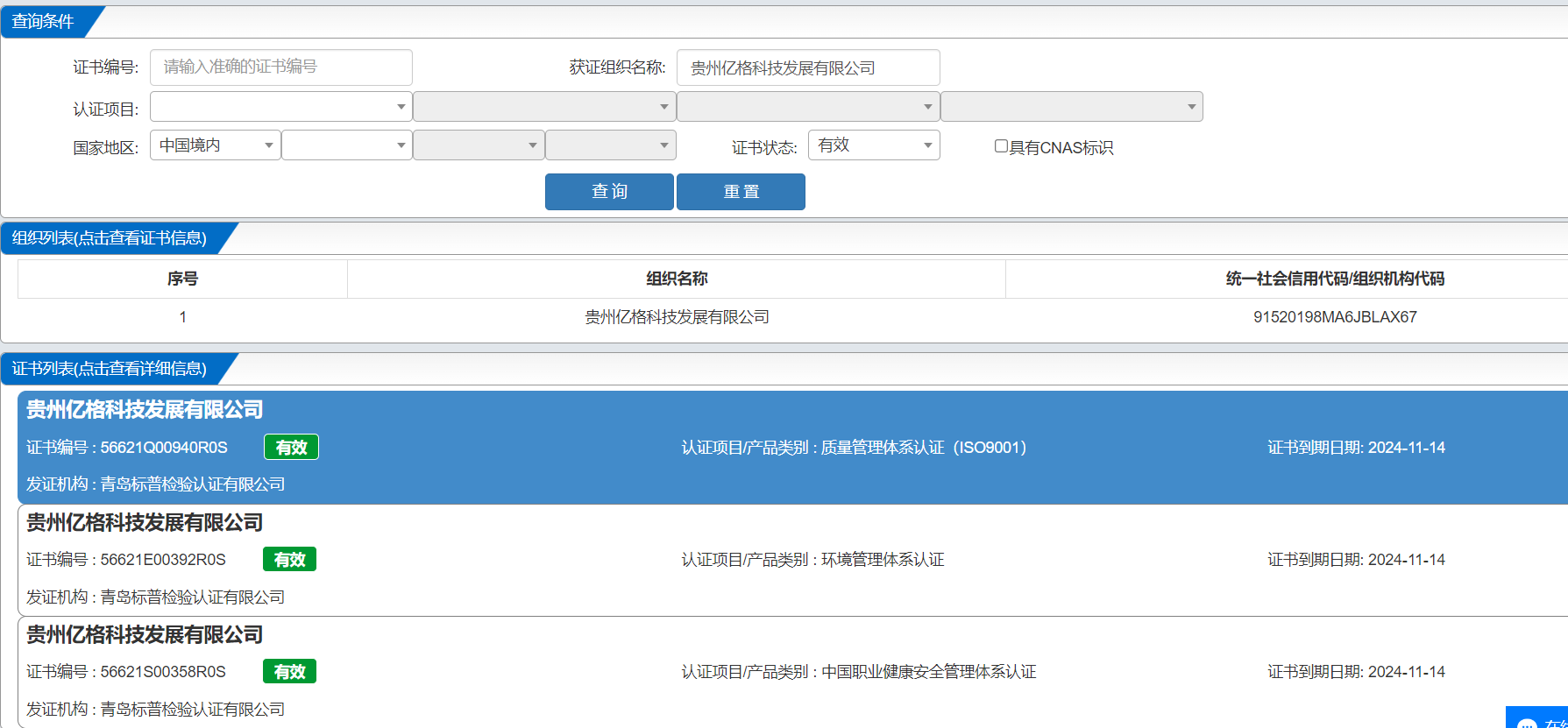Image resolution: width=1568 pixels, height=728 pixels.
Task: Click the 重置 reset button
Action: coord(741,192)
